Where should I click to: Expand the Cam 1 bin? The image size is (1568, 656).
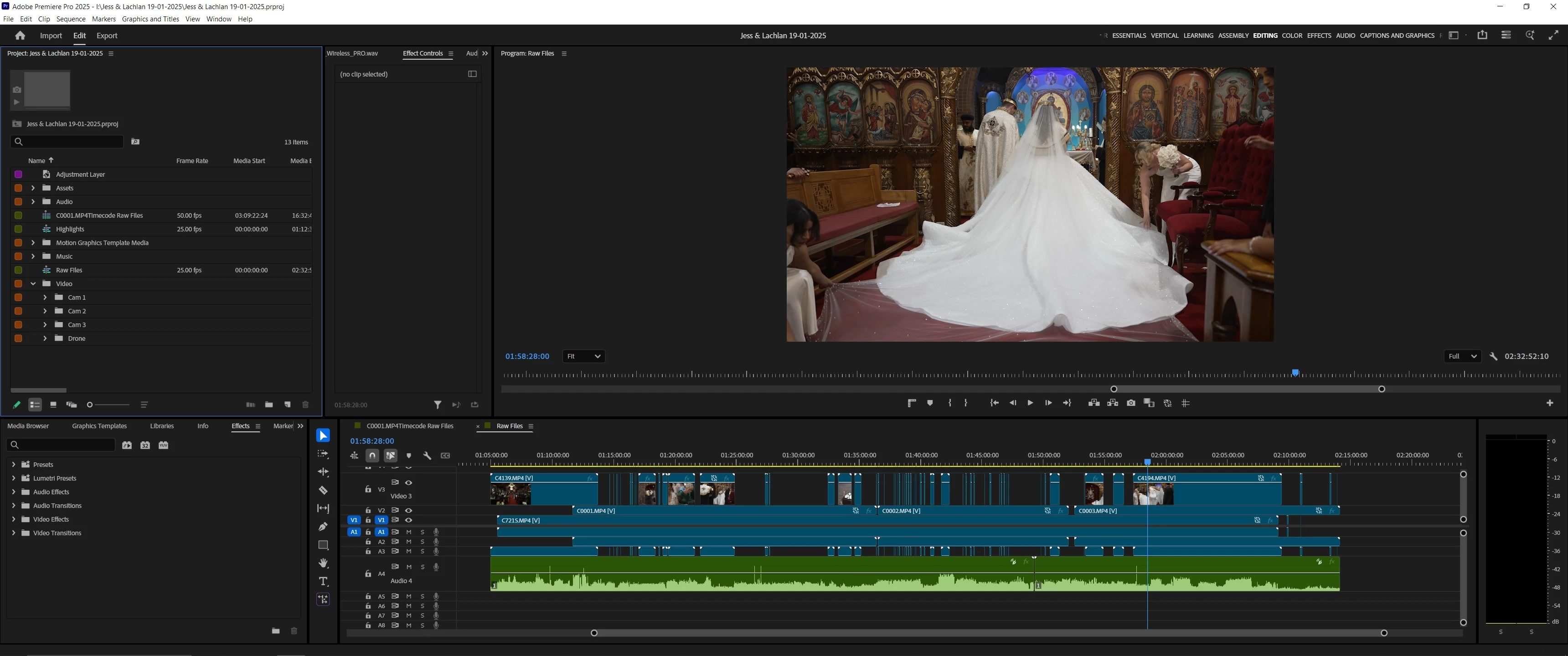pyautogui.click(x=45, y=297)
